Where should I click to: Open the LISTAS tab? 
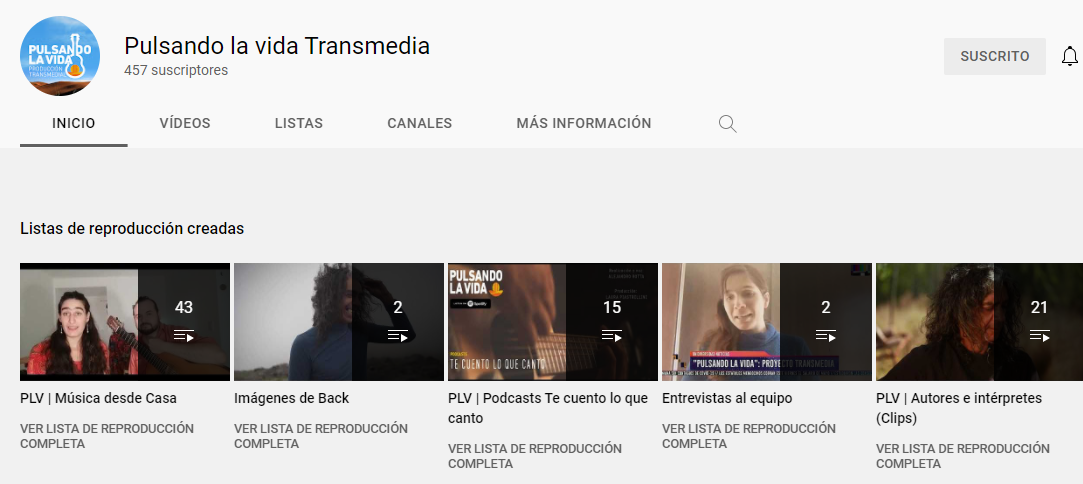tap(298, 124)
